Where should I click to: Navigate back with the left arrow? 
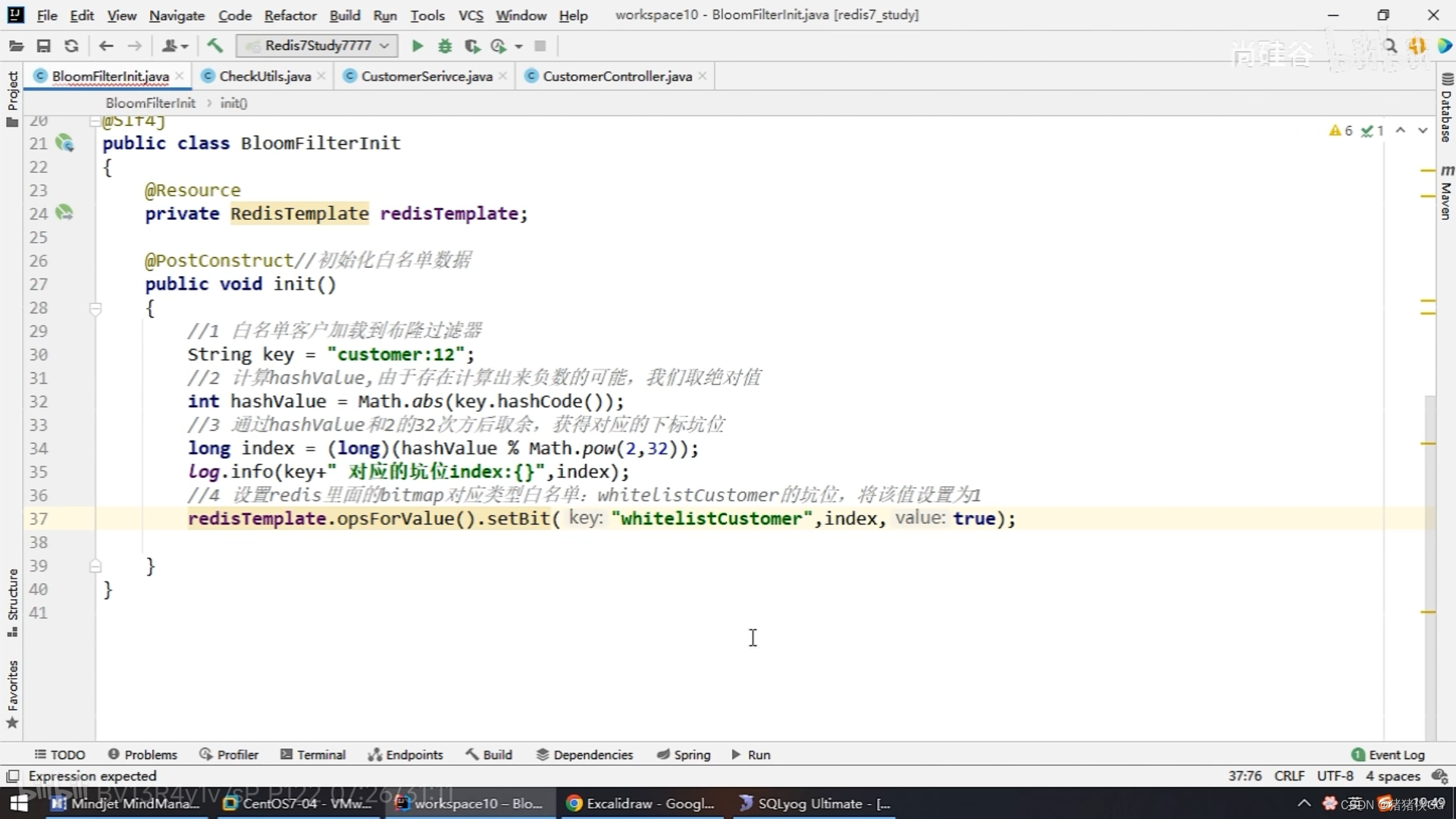(106, 46)
